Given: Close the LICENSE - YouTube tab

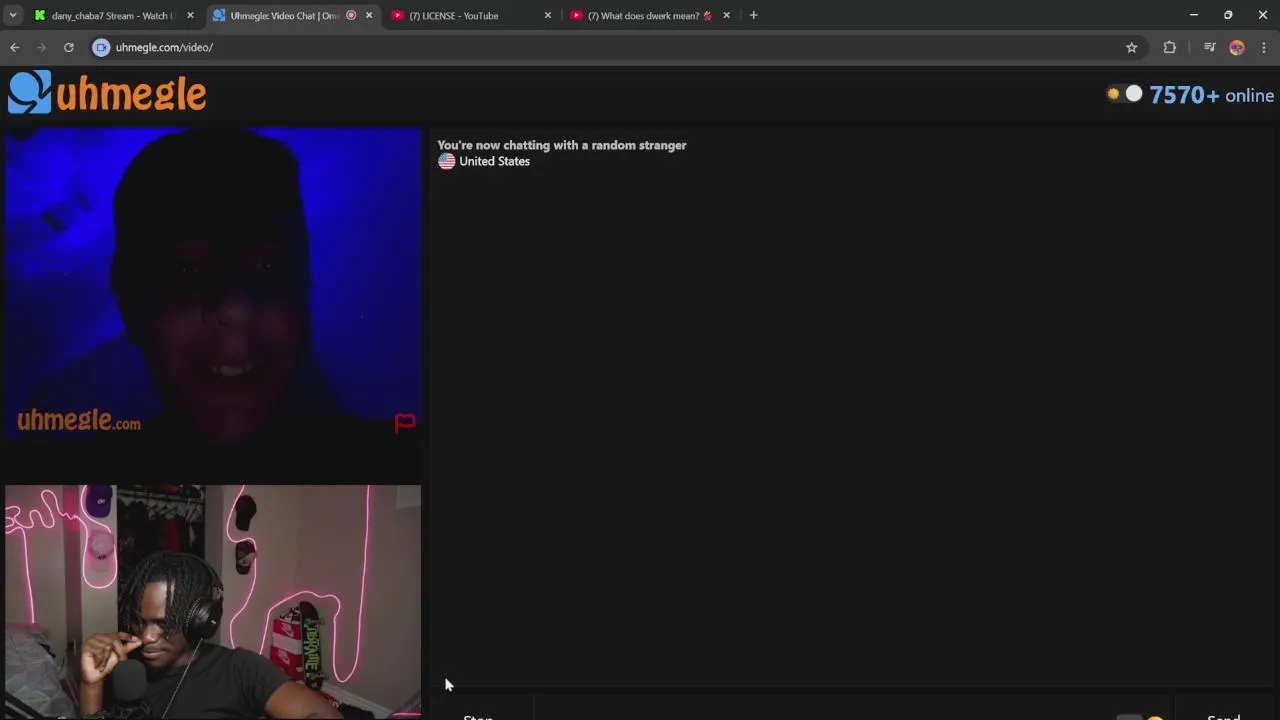Looking at the screenshot, I should point(547,15).
